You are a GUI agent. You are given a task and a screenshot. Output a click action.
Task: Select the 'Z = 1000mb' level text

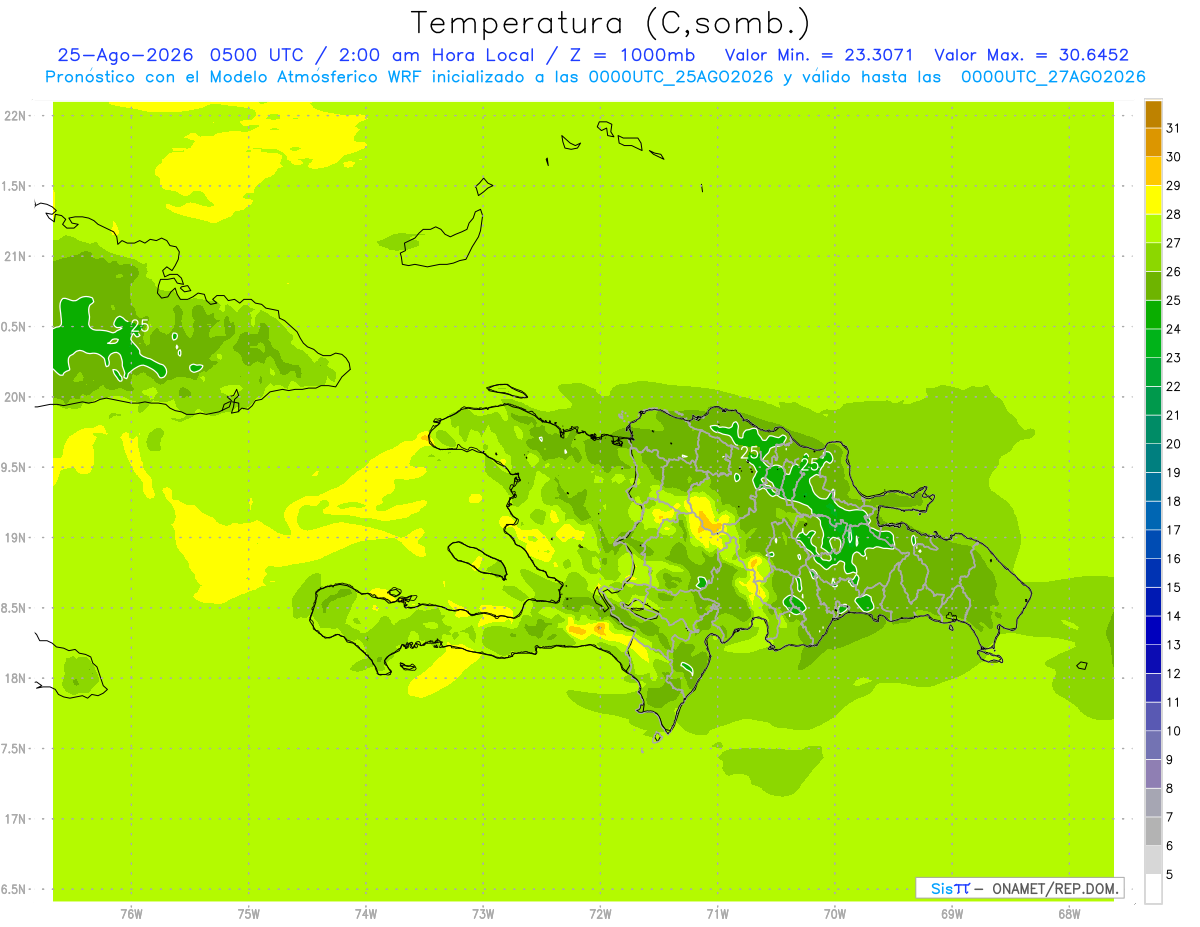click(633, 55)
